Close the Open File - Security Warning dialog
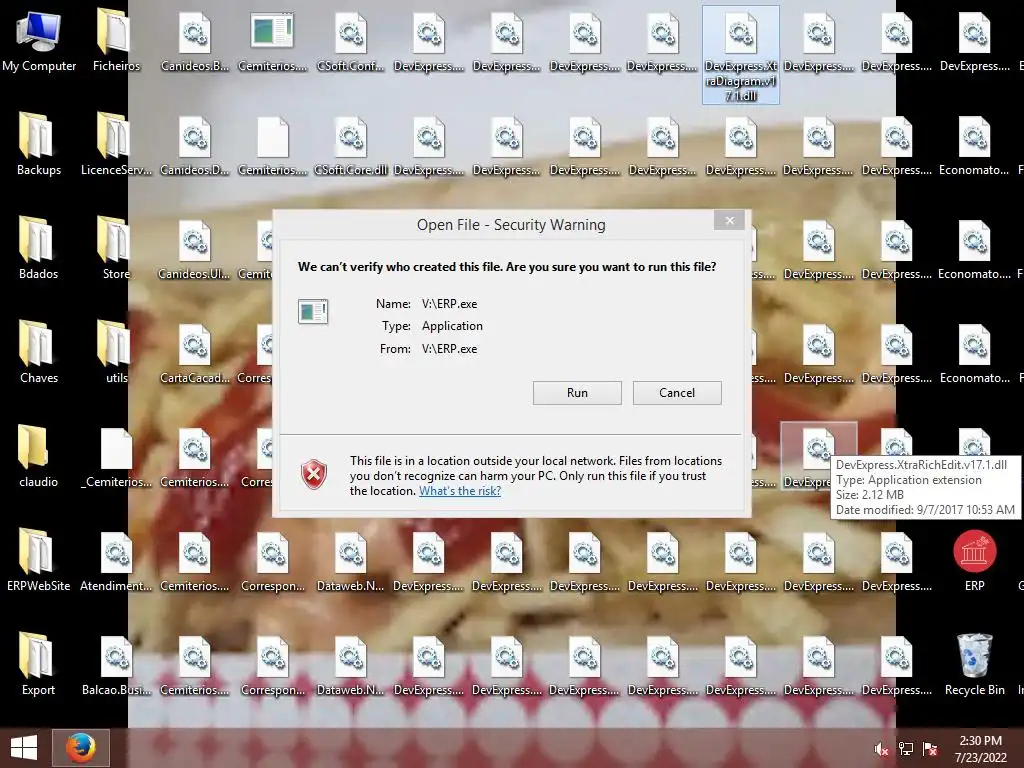The image size is (1024, 768). click(729, 221)
